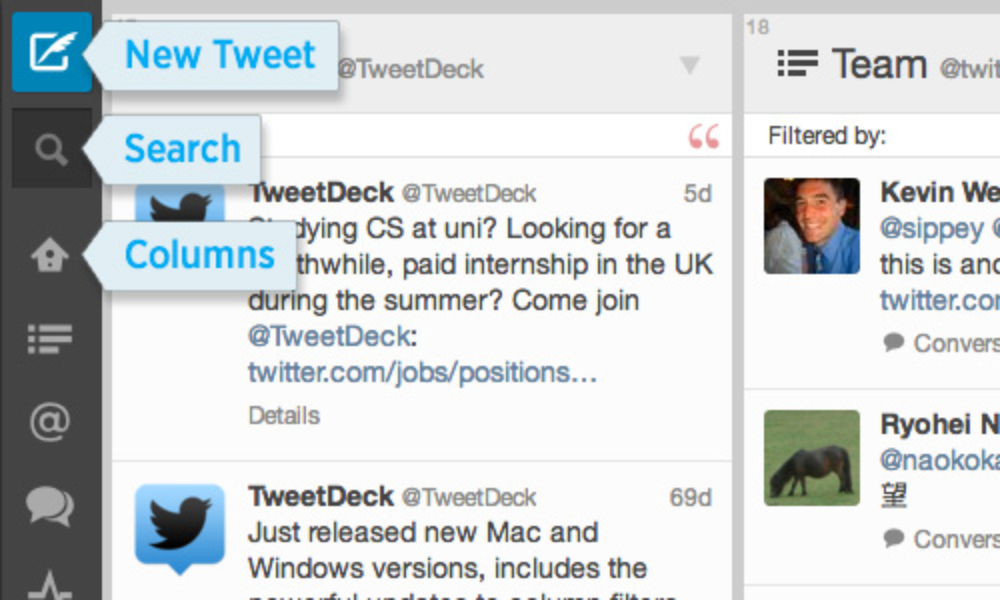Click Kevin's profile photo thumbnail
1000x600 pixels.
(811, 225)
